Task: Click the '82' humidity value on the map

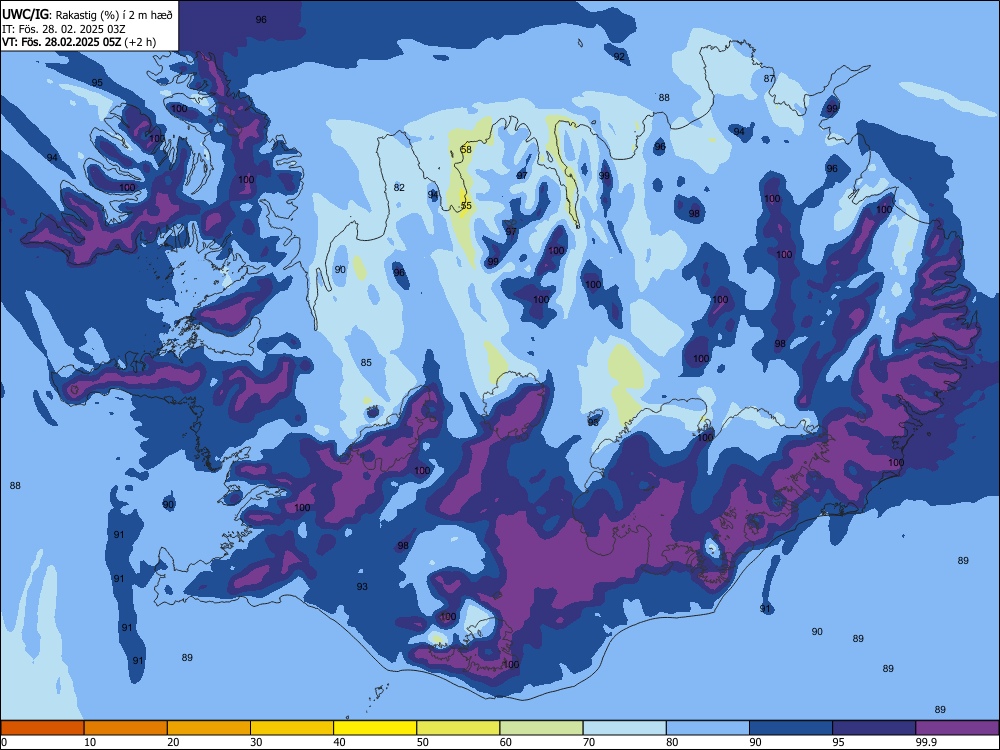Action: tap(399, 188)
